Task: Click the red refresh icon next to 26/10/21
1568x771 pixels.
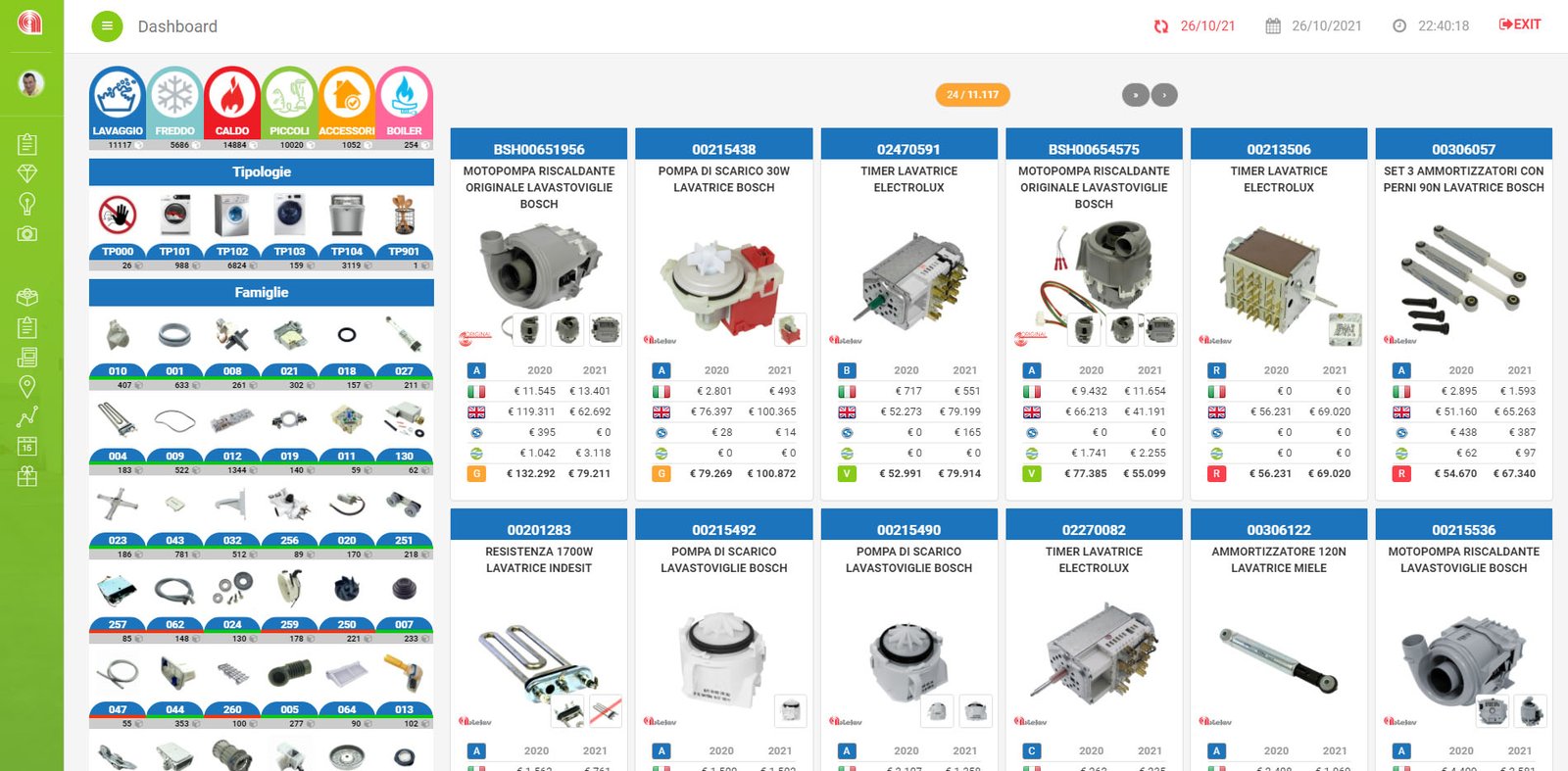Action: [x=1161, y=26]
